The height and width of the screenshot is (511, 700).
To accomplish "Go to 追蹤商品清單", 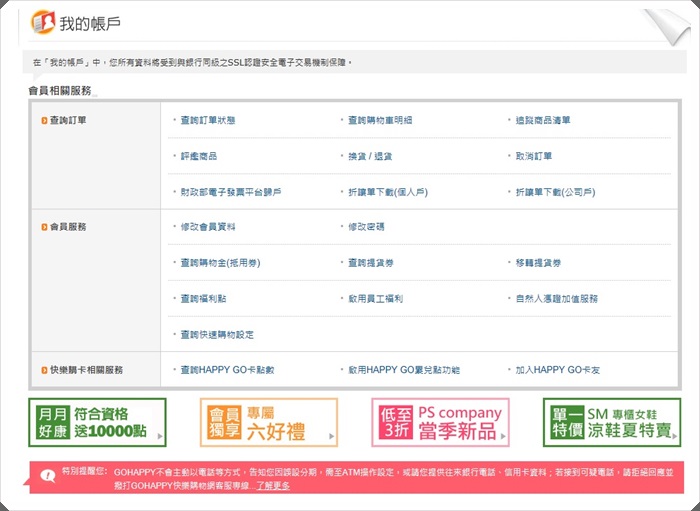I will [543, 120].
